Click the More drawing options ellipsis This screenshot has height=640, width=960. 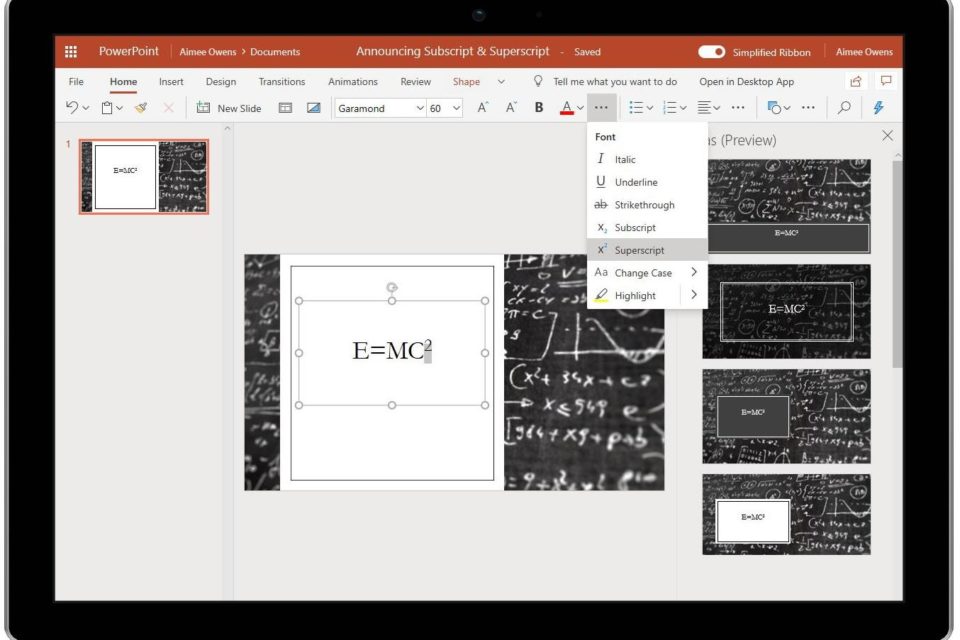808,108
